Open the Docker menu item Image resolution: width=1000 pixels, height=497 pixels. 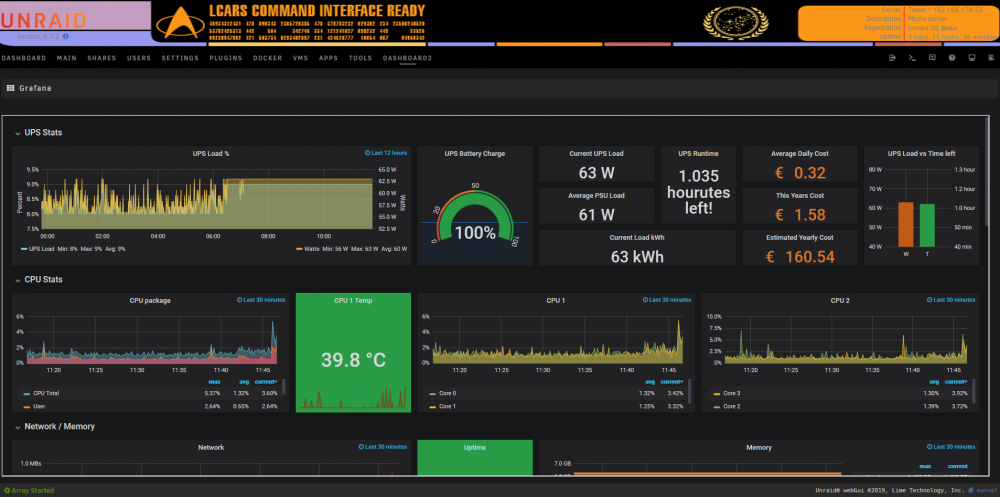point(267,58)
